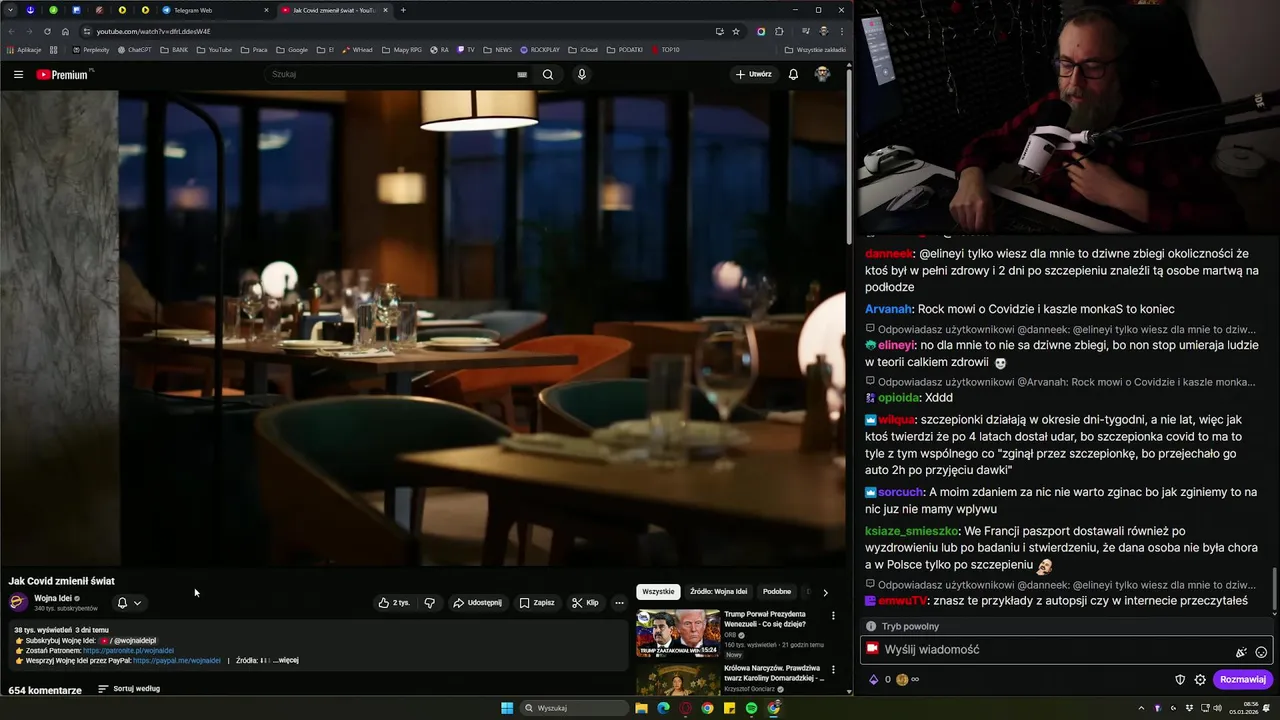Go to browser home page icon
Screen dimensions: 1280x720
pyautogui.click(x=66, y=31)
